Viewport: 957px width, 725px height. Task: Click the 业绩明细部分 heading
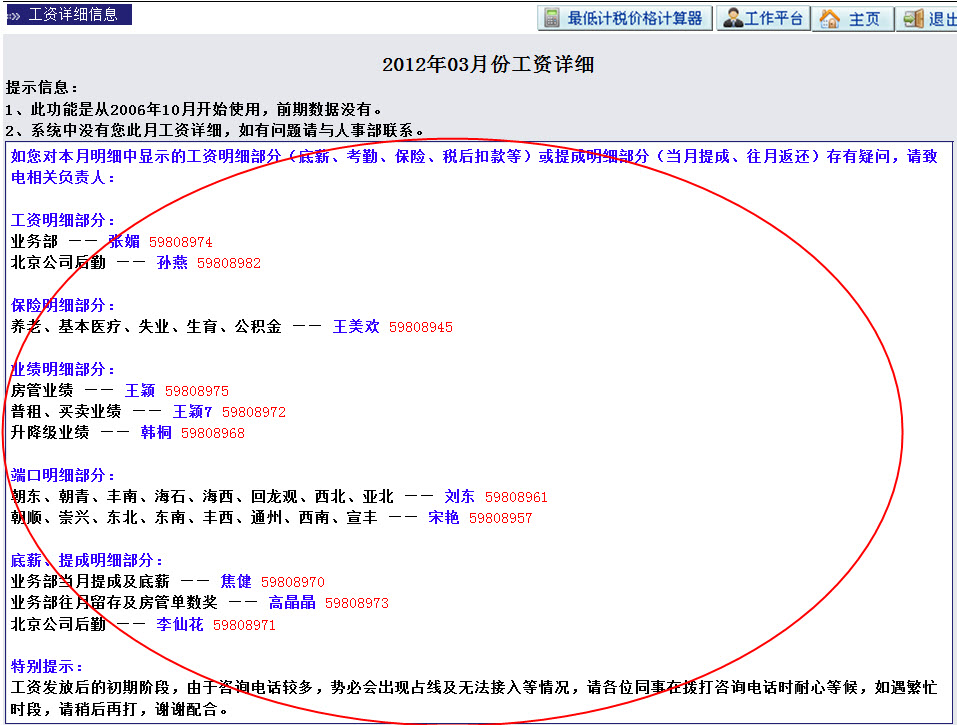pos(63,369)
